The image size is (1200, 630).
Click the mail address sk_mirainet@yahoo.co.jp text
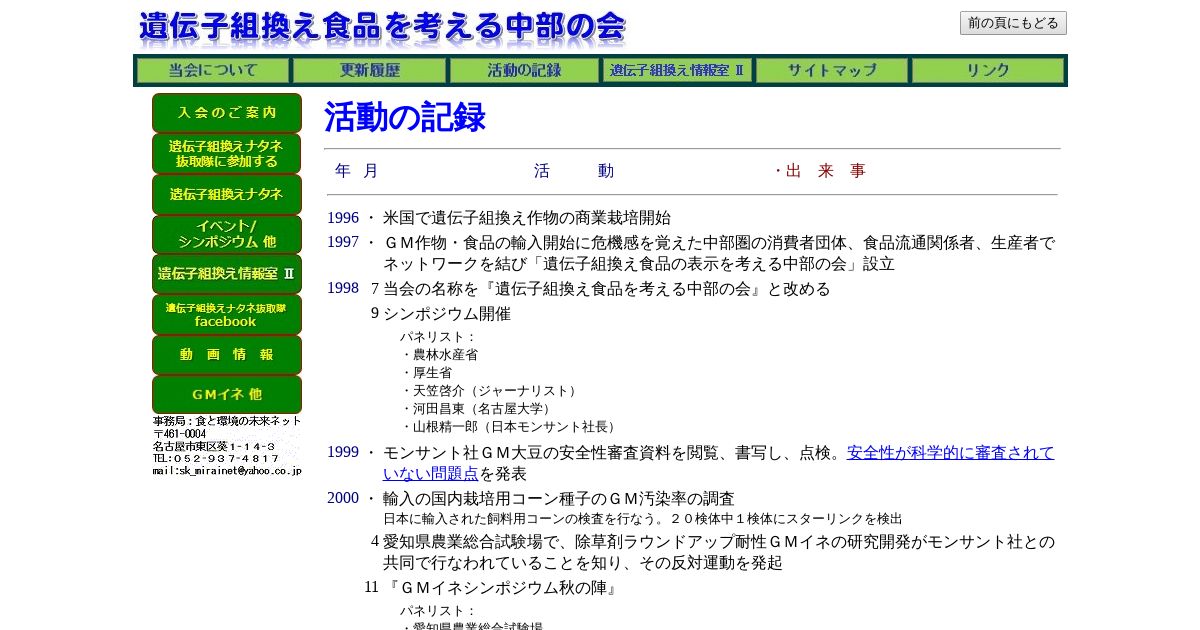227,470
